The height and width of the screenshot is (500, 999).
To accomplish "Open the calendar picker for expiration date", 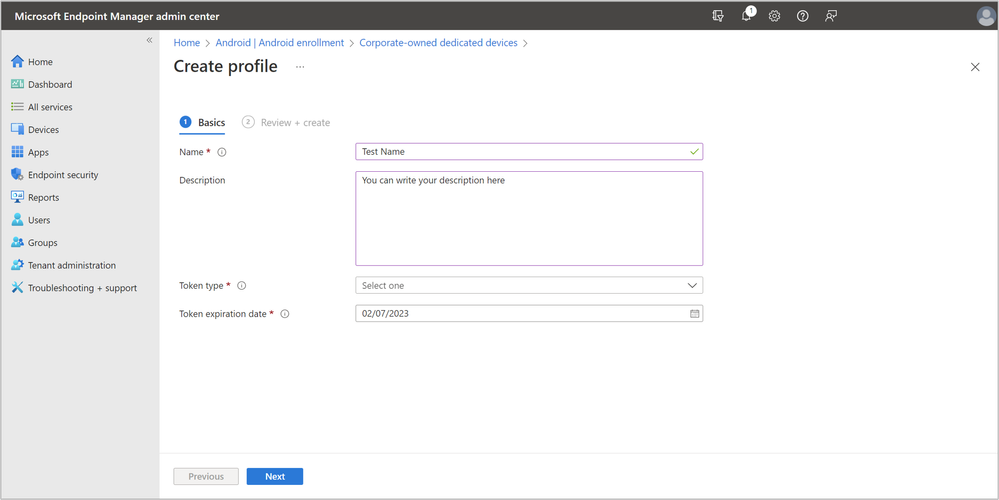I will (694, 314).
